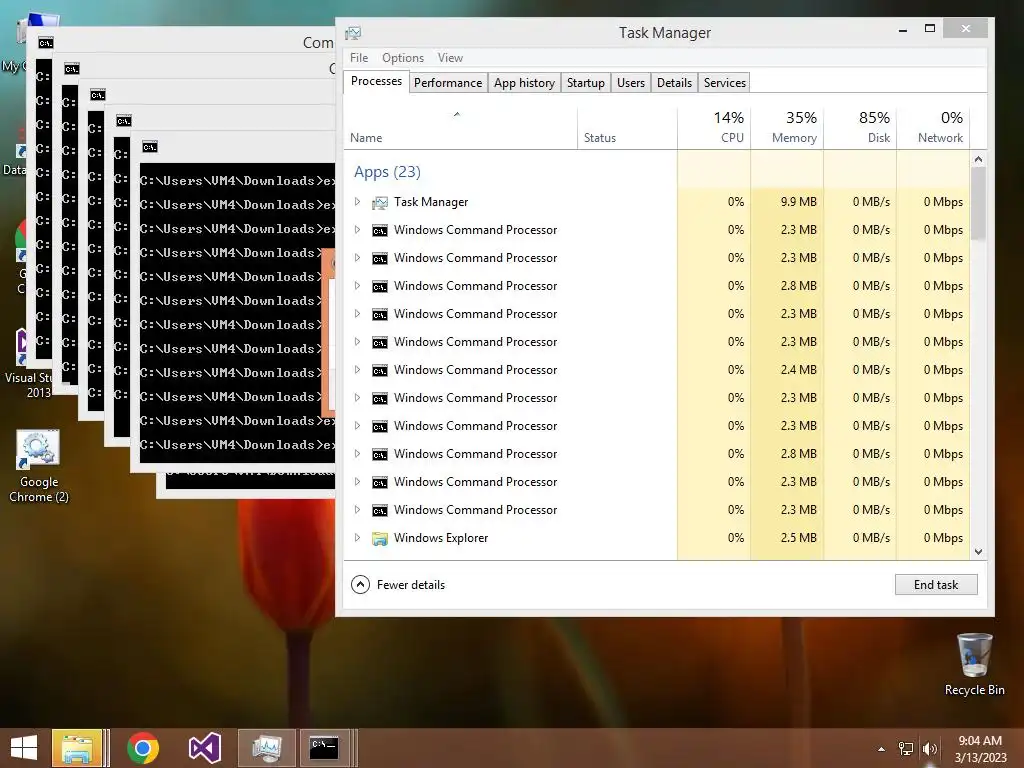Show hidden system tray icons
1024x768 pixels.
881,749
